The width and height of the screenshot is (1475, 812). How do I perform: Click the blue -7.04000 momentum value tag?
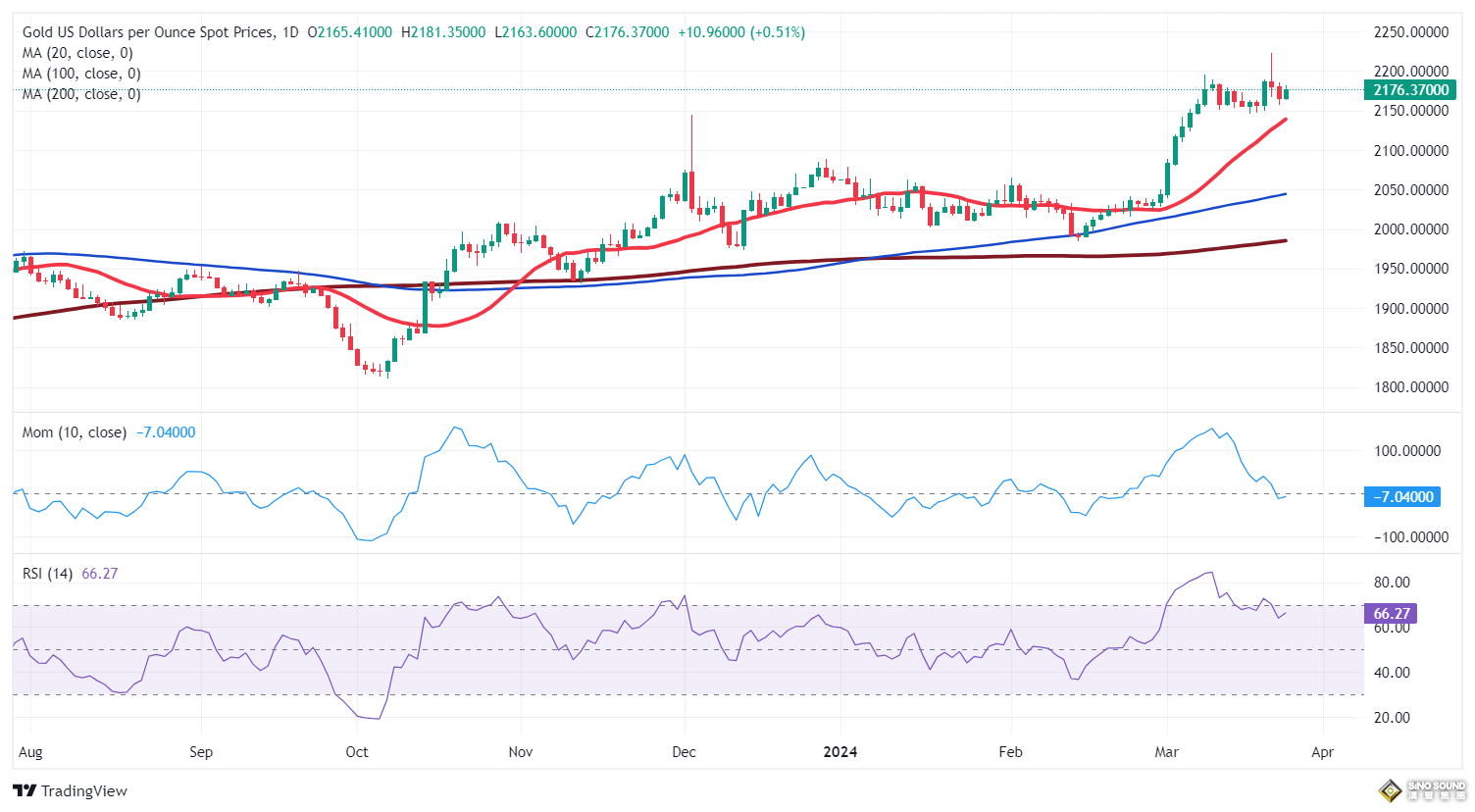[1402, 497]
